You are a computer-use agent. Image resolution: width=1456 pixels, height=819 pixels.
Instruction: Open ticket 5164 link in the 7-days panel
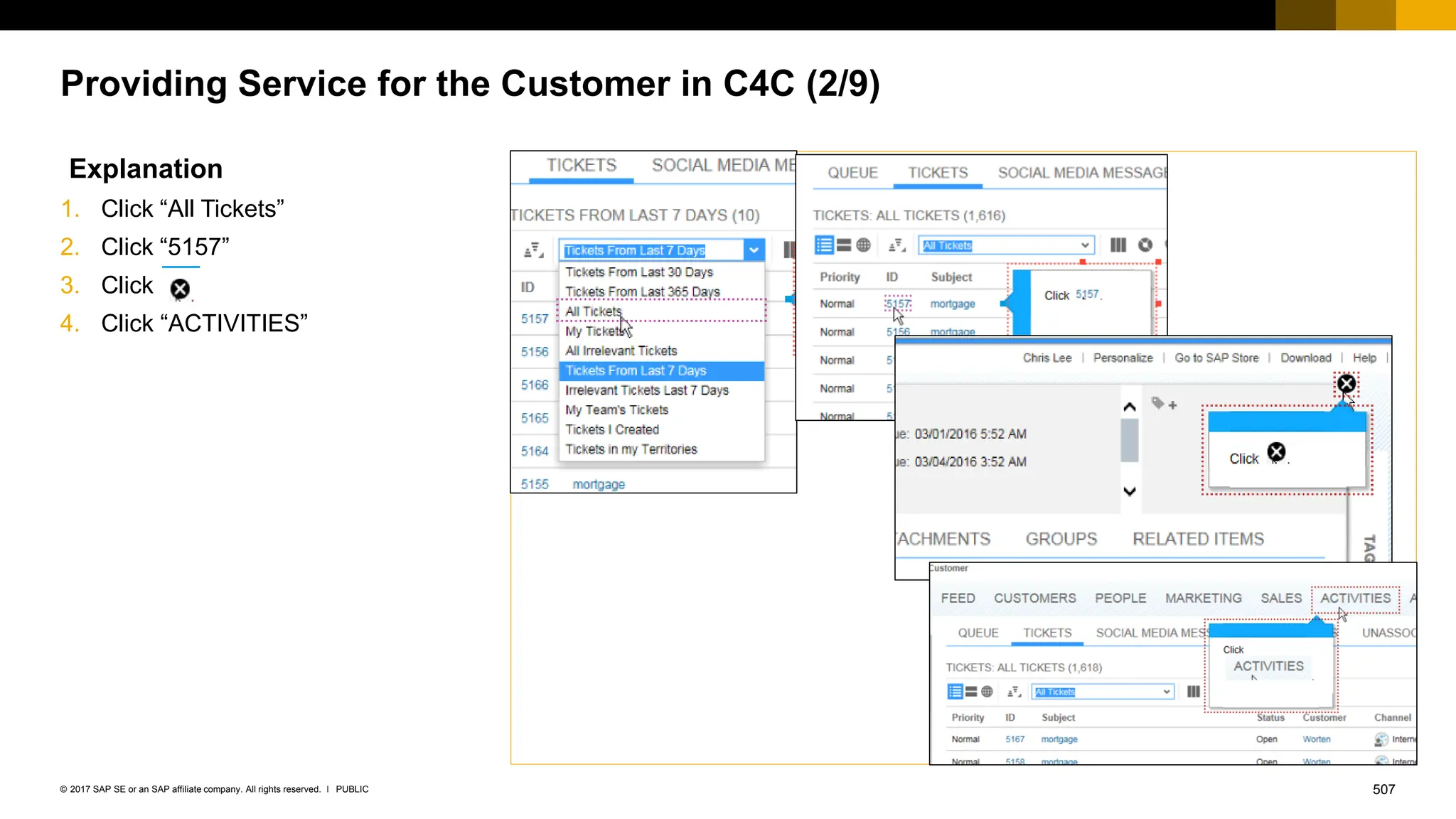(x=535, y=451)
